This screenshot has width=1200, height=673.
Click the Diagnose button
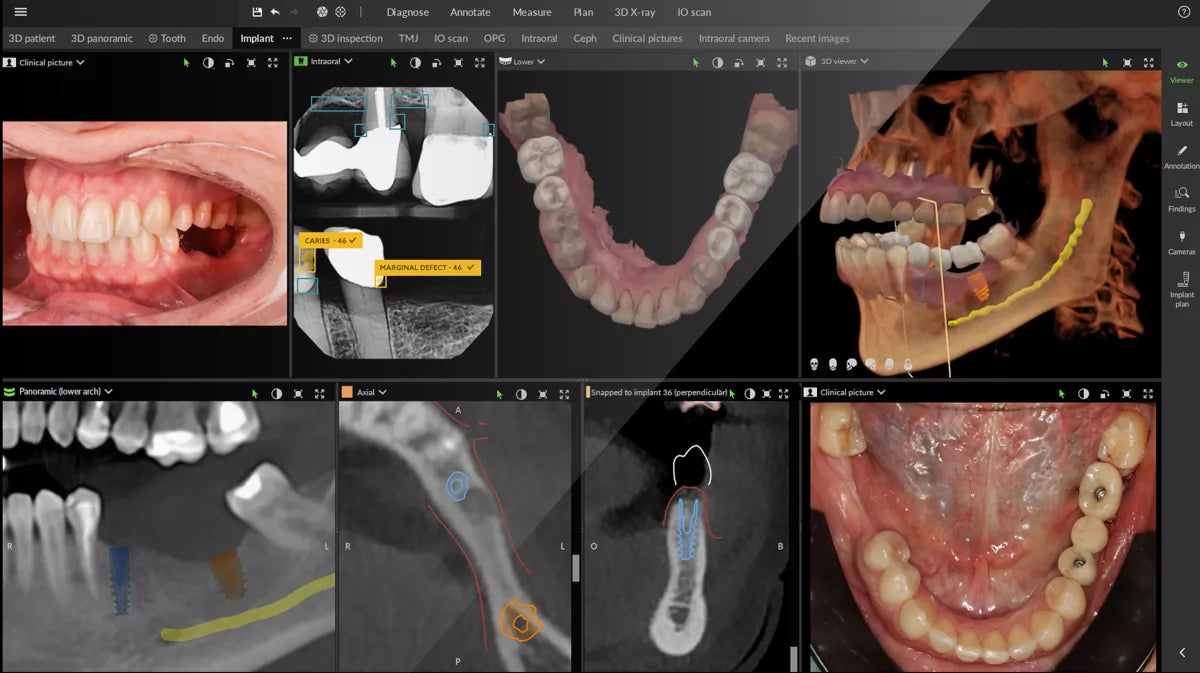408,12
